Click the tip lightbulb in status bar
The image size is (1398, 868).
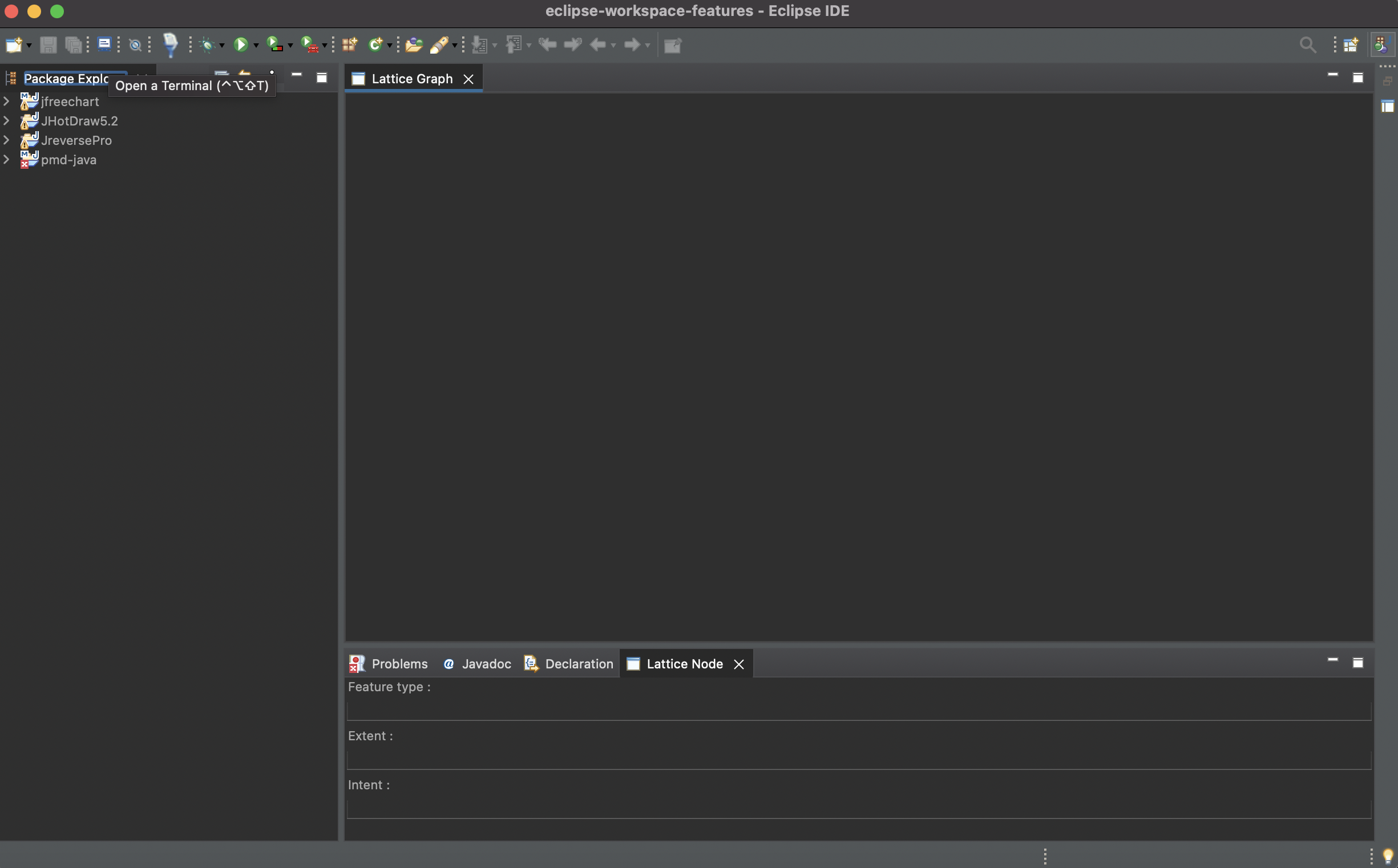(1388, 857)
